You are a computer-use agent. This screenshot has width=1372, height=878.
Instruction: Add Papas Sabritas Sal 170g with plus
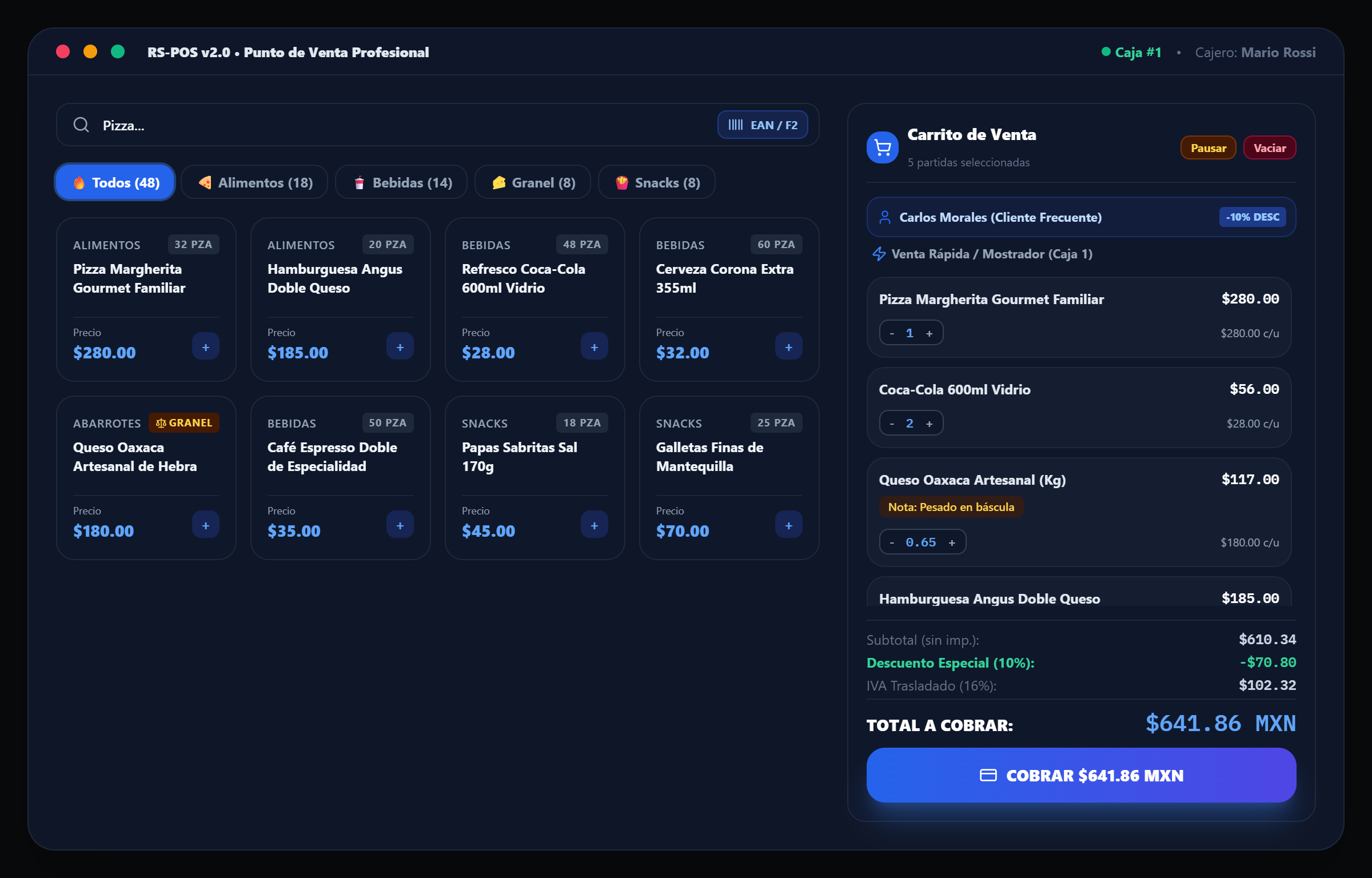click(x=595, y=525)
